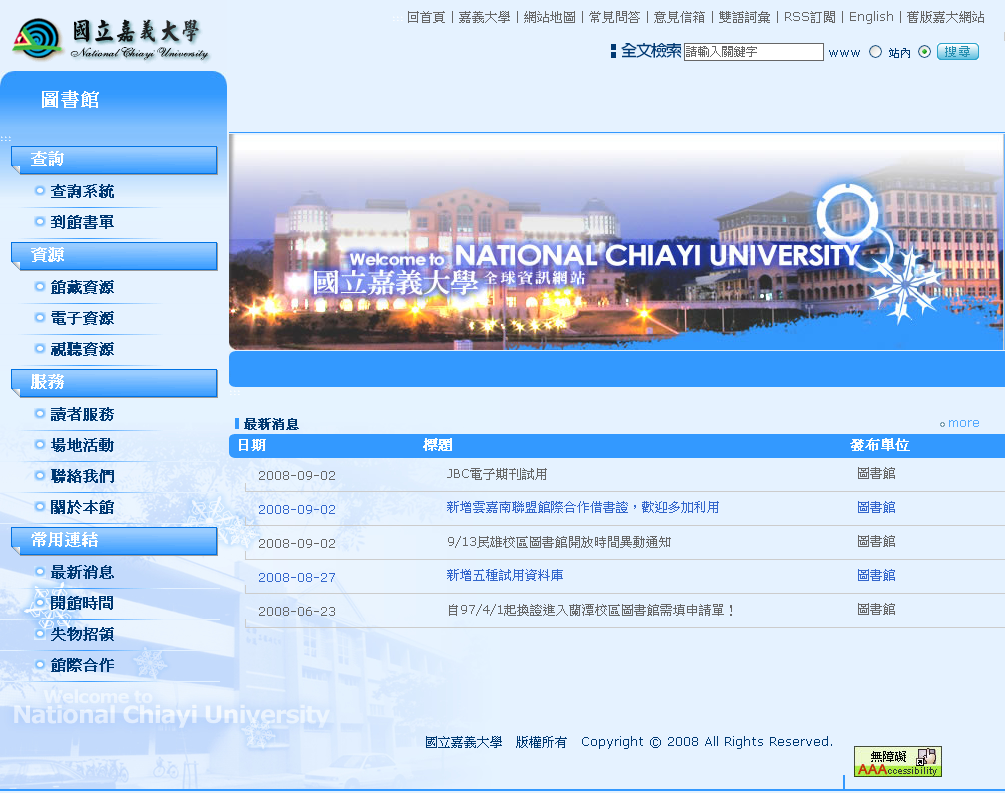Open 電子資源 in the sidebar
This screenshot has height=793, width=1005.
(82, 318)
